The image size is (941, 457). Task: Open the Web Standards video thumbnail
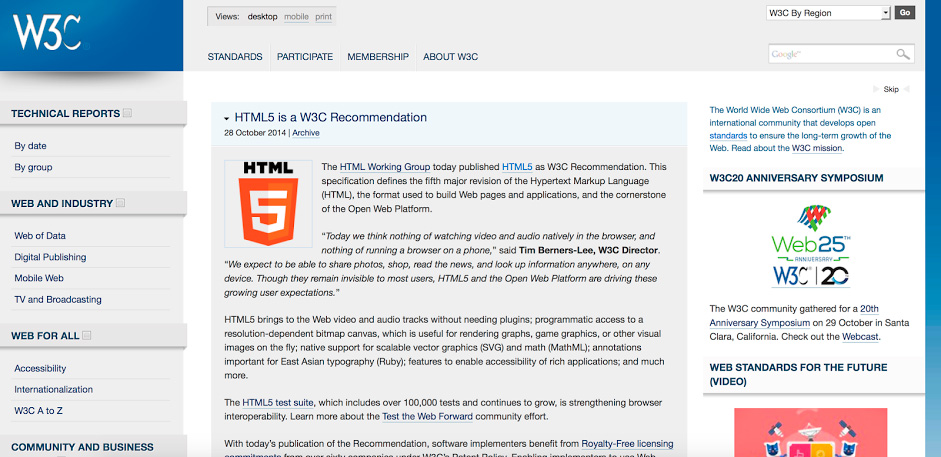click(x=810, y=432)
